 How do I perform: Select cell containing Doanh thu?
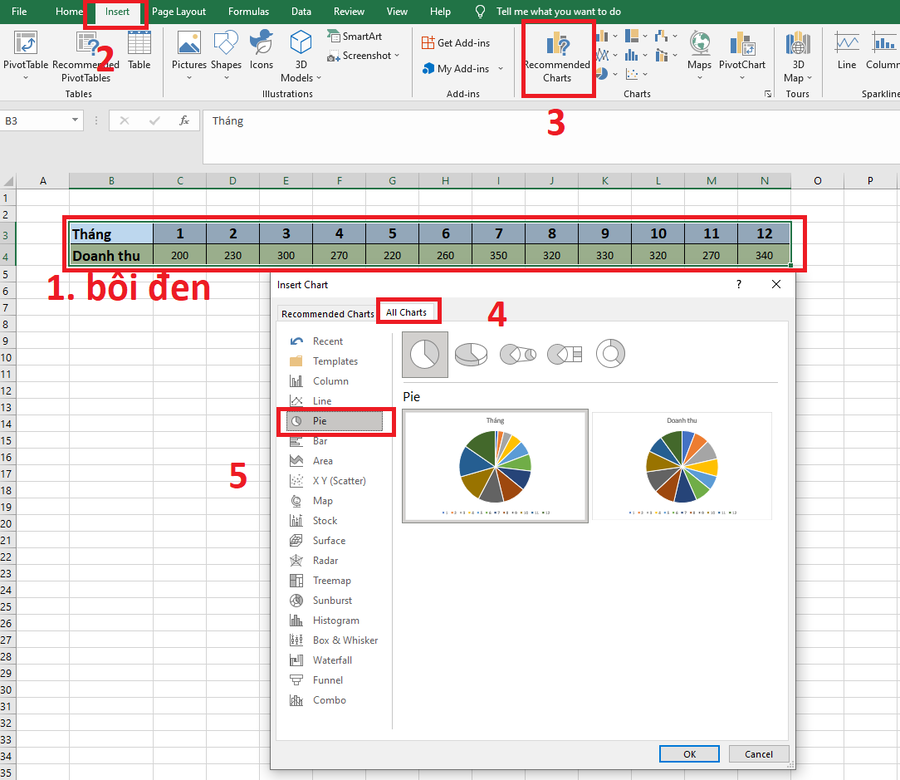click(111, 255)
